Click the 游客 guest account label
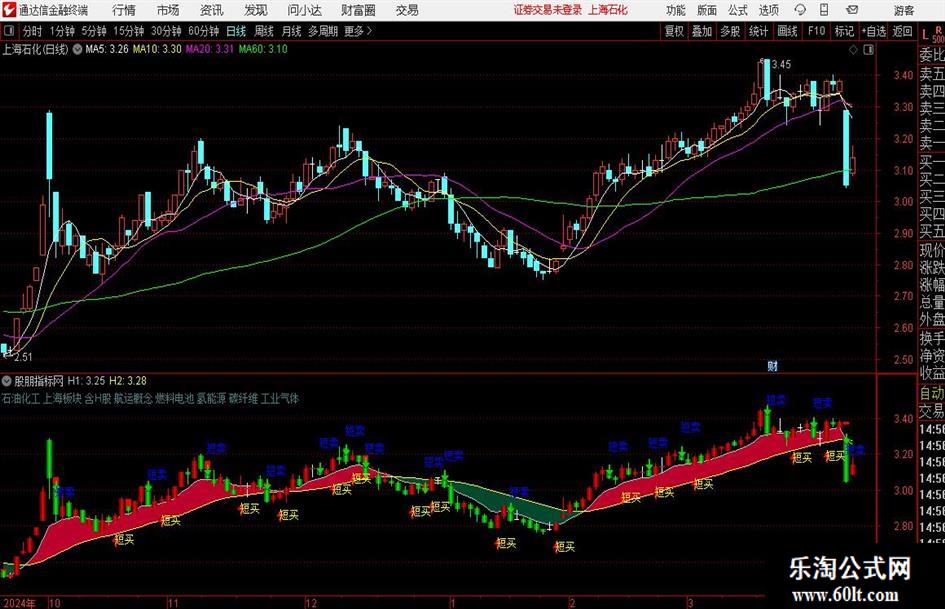This screenshot has height=609, width=945. (x=904, y=10)
